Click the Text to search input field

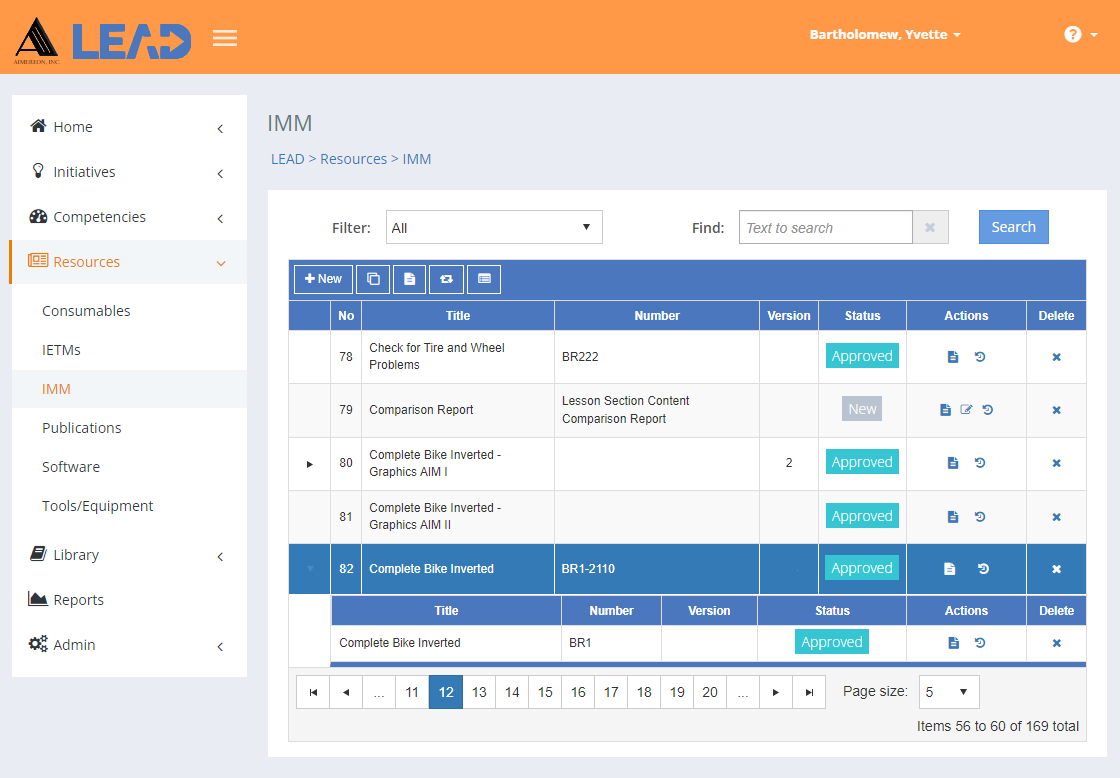pyautogui.click(x=826, y=227)
